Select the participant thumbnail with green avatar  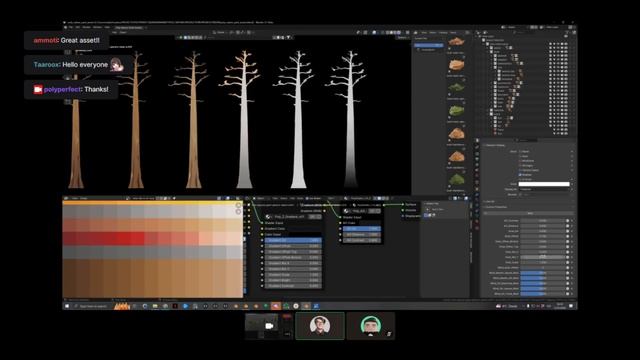371,326
